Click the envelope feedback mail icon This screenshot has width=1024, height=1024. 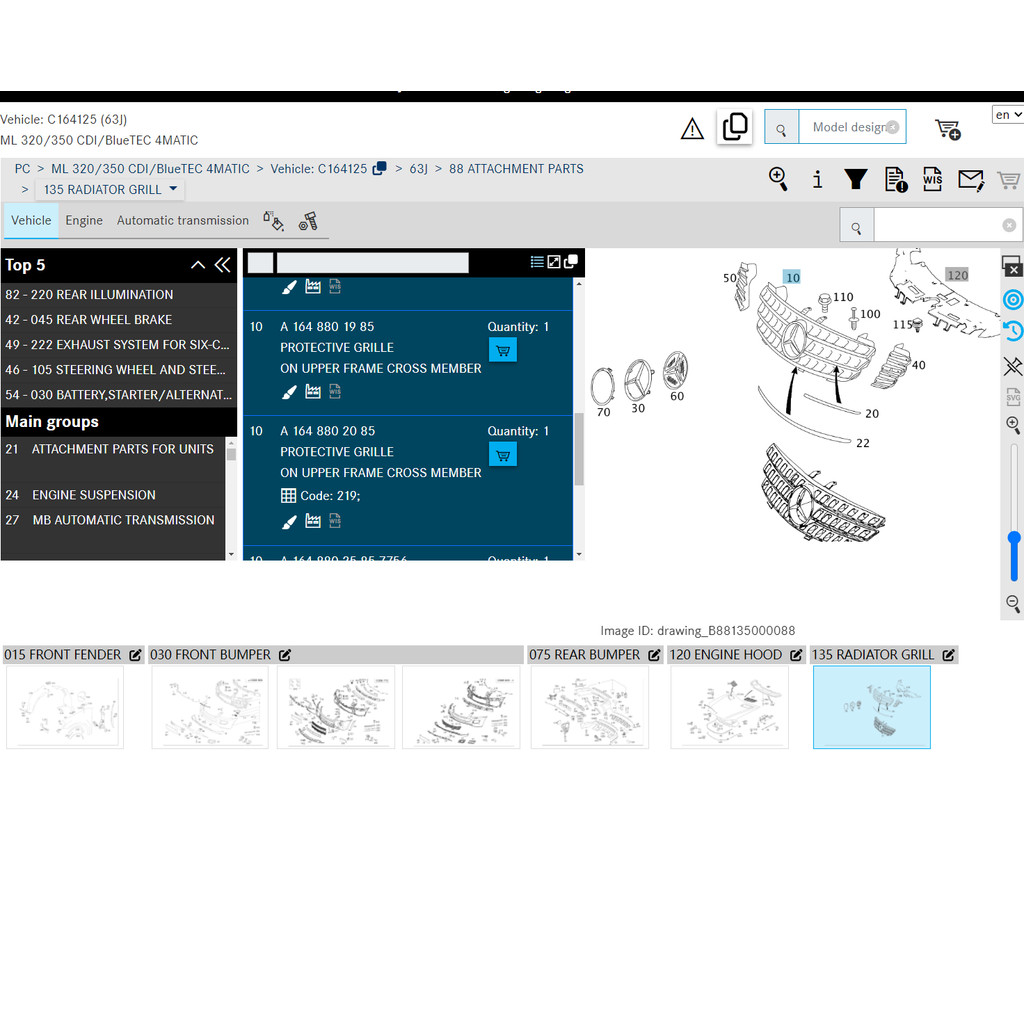(971, 179)
